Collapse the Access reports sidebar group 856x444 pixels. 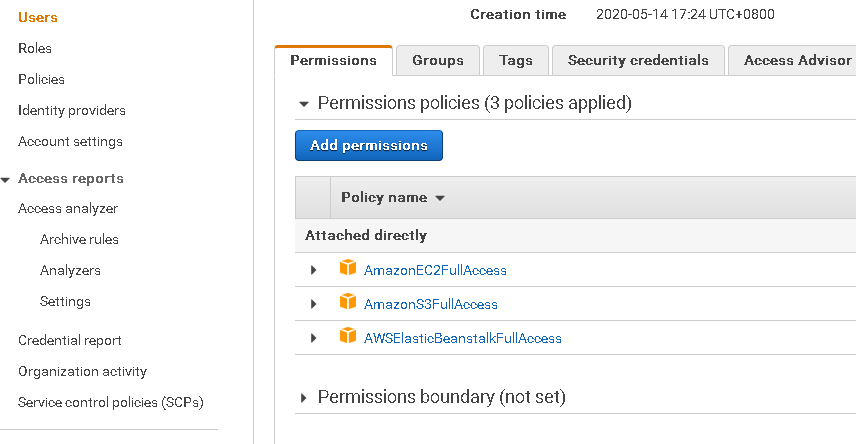(5, 180)
